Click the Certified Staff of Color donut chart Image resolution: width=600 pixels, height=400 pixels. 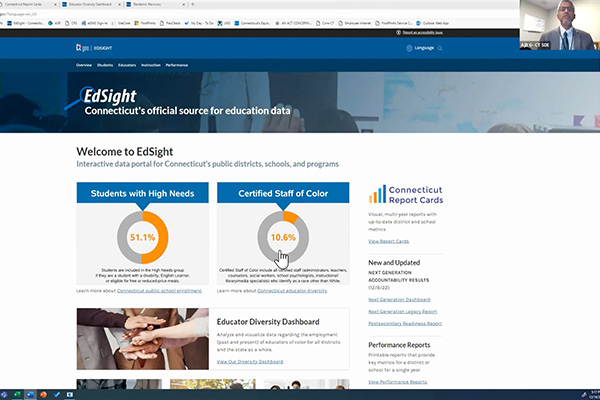pyautogui.click(x=282, y=238)
